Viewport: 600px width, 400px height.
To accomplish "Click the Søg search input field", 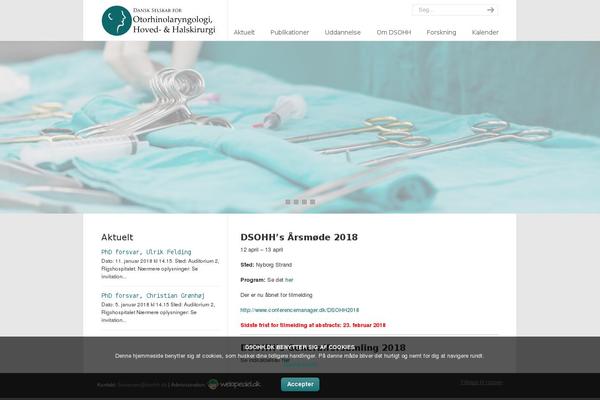I will click(449, 10).
